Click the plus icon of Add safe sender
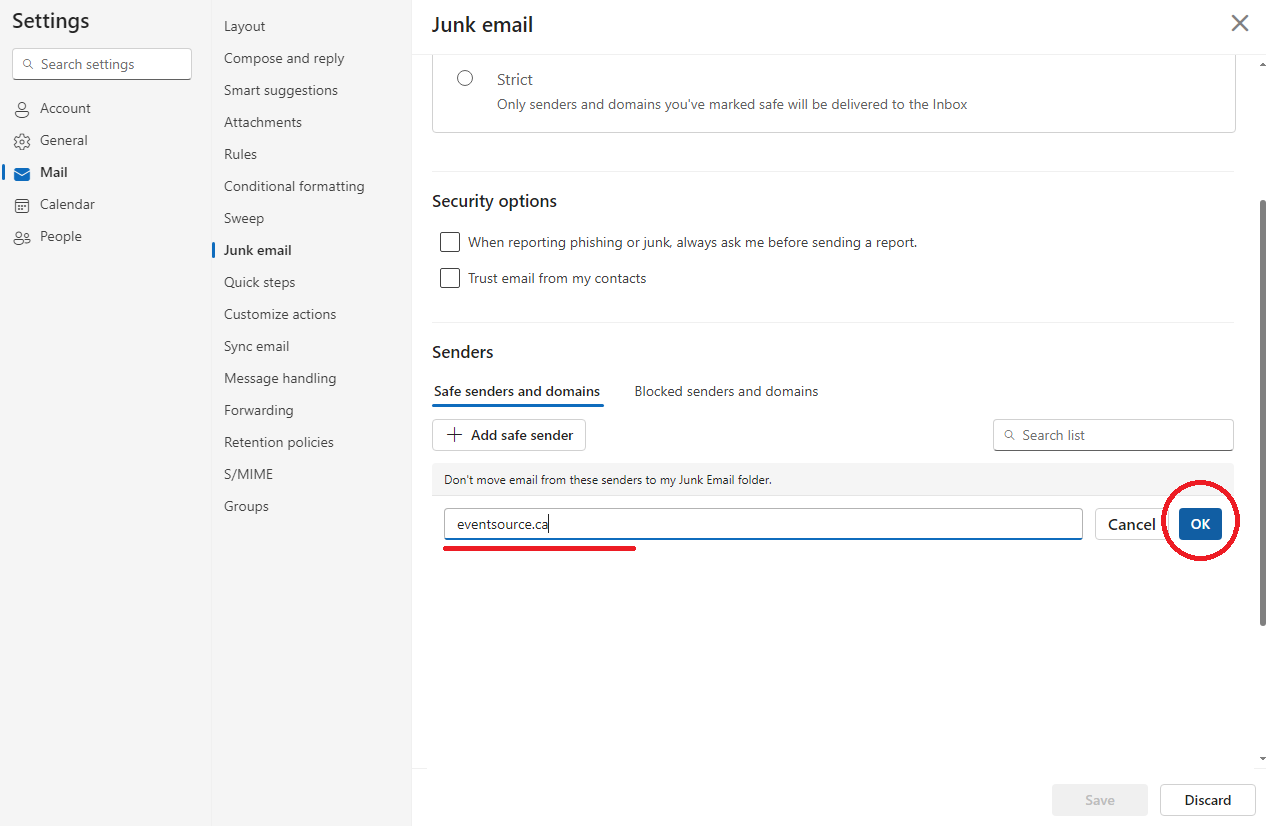 tap(455, 435)
